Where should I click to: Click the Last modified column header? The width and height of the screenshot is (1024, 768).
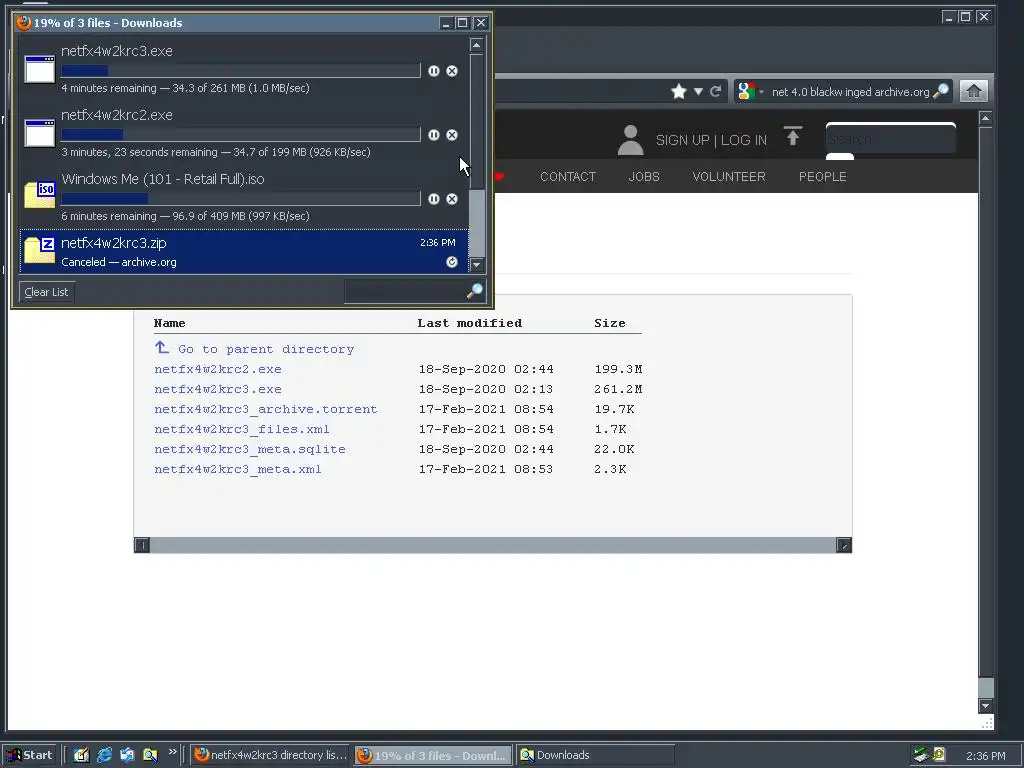[x=470, y=323]
